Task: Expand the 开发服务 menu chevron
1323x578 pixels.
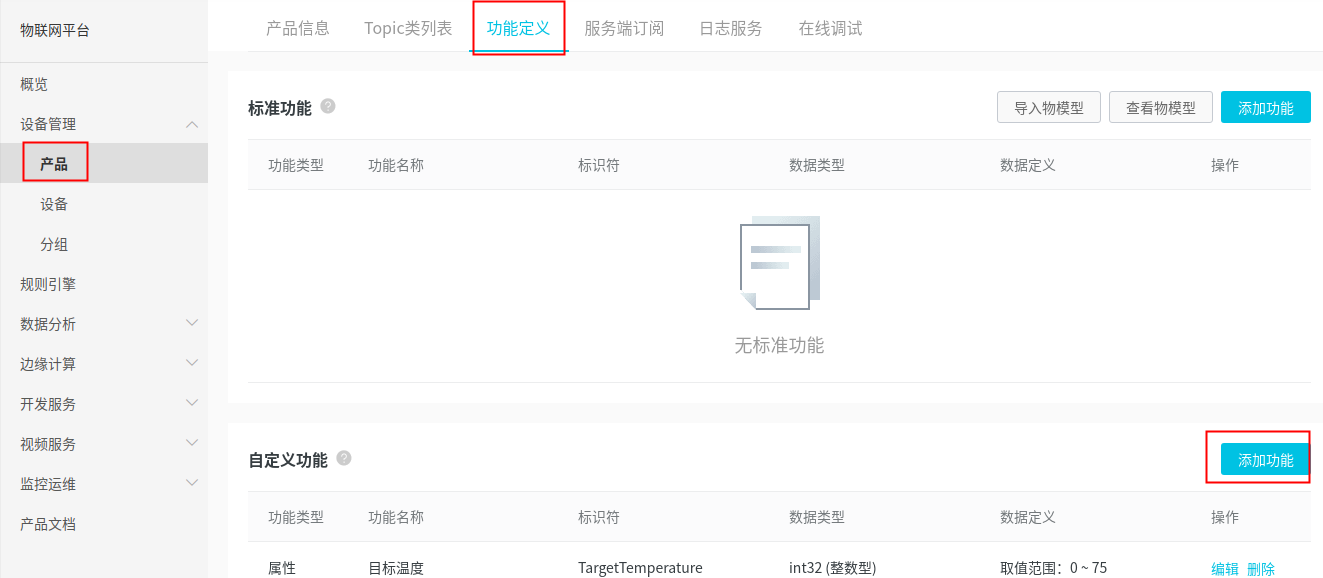Action: click(192, 403)
